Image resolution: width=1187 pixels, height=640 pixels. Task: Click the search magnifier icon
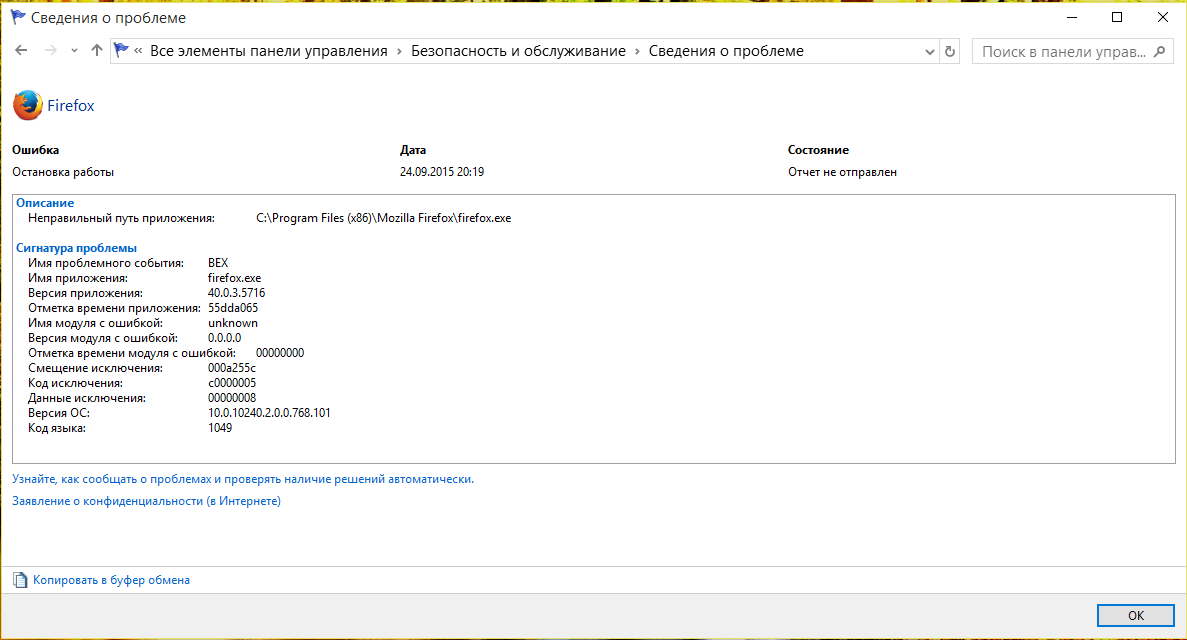(x=1160, y=52)
